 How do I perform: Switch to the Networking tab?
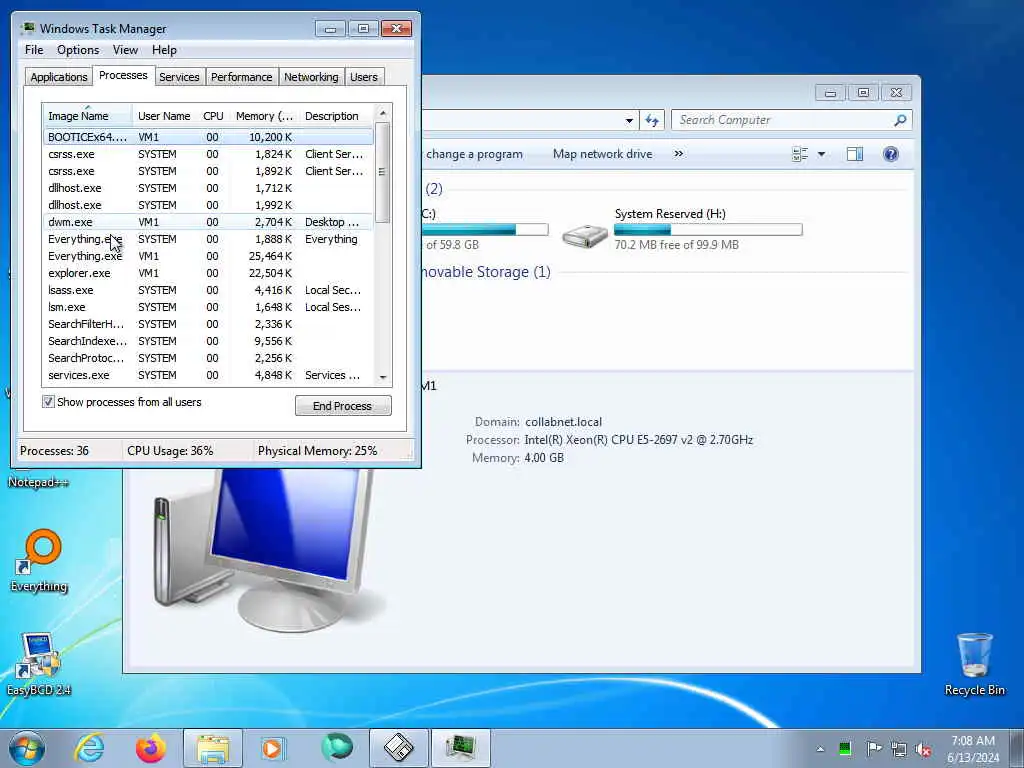point(311,77)
